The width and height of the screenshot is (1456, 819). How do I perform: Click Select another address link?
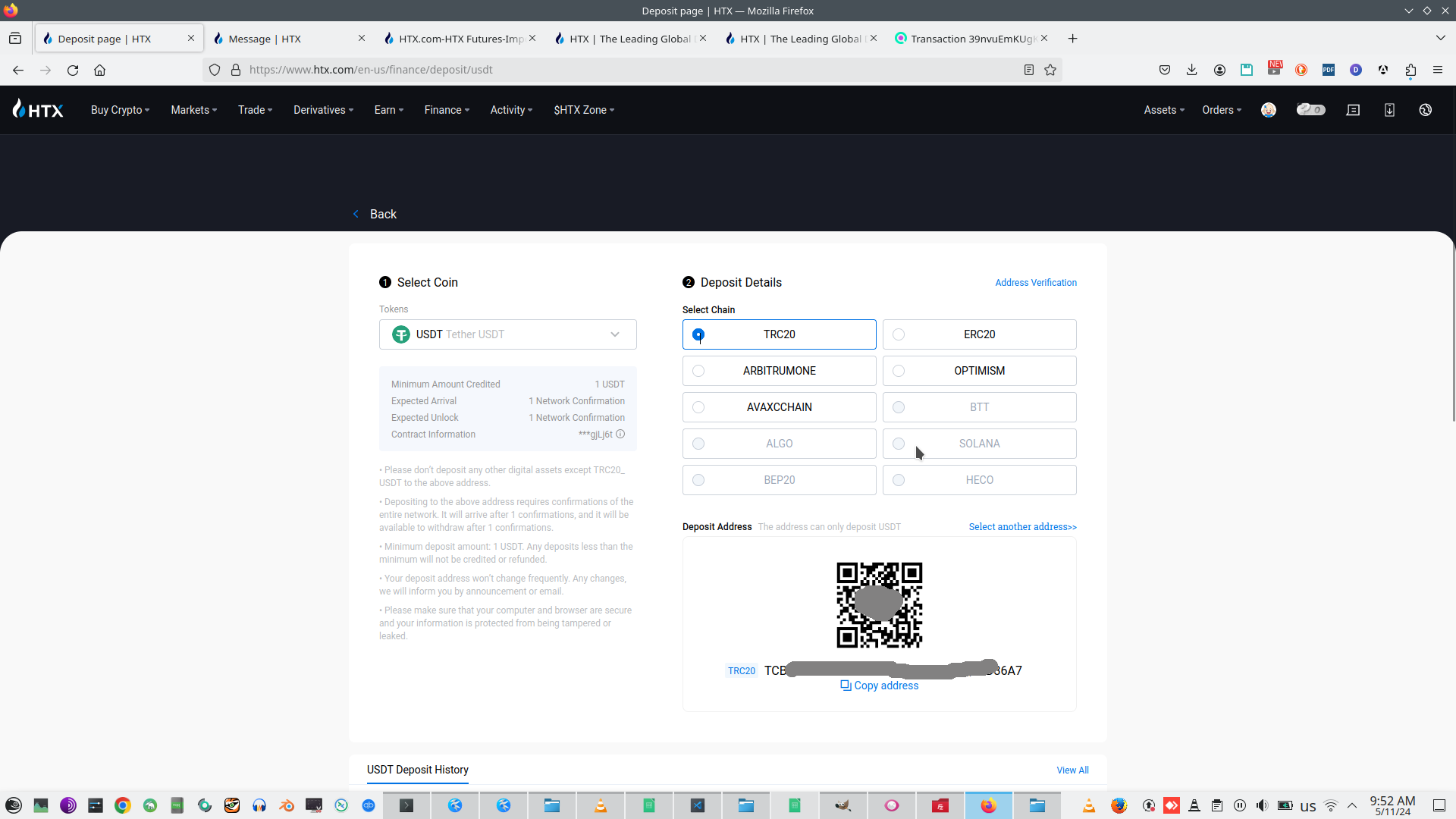pos(1022,527)
